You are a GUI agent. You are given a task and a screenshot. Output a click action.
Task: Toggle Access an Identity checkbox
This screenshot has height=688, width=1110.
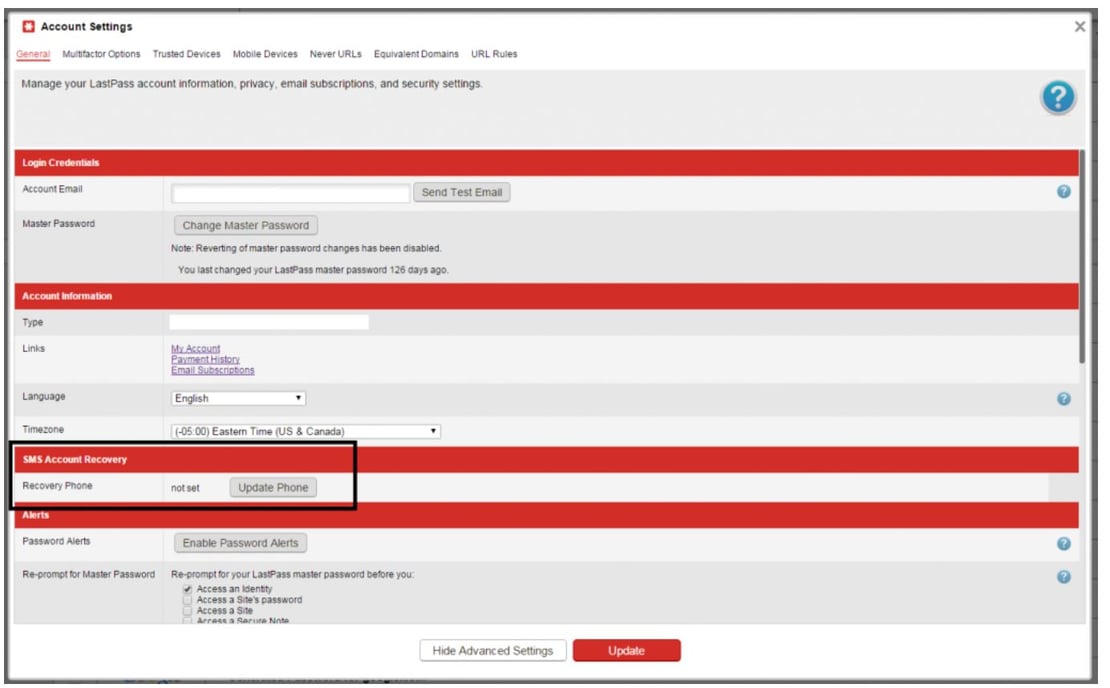(188, 589)
